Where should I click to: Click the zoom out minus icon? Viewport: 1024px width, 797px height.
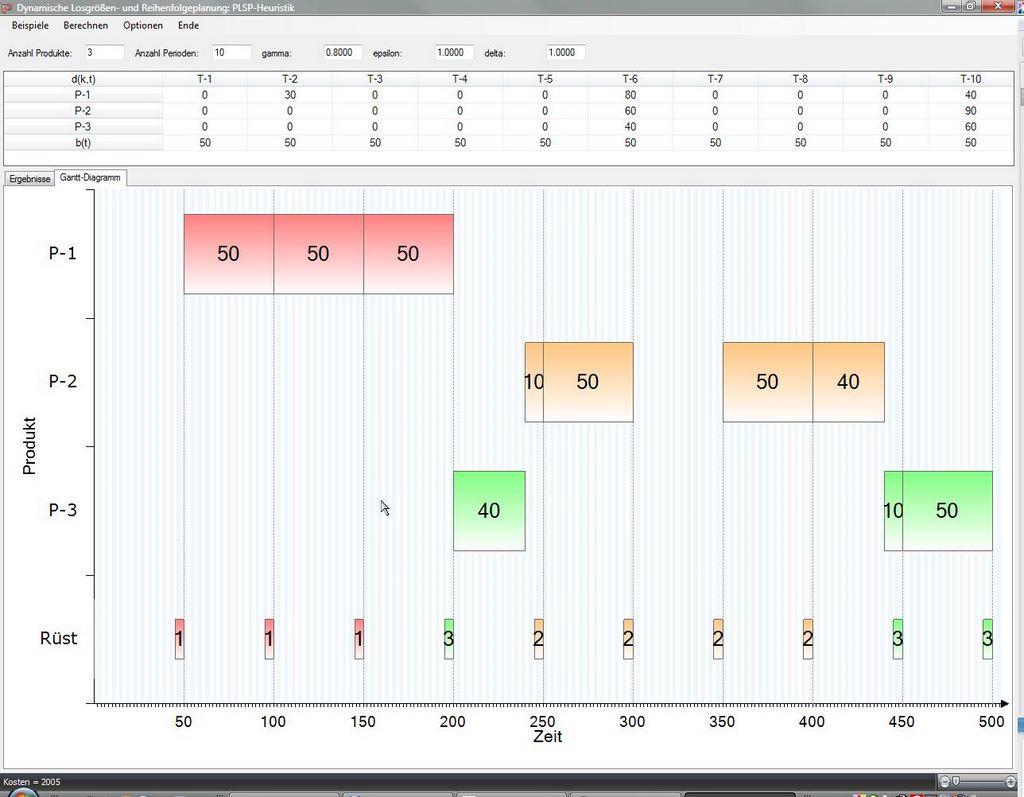pos(945,781)
